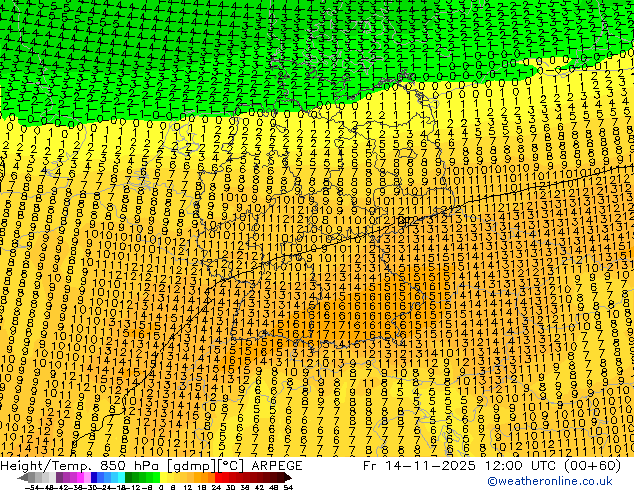Click the "ARPEGE" model label
This screenshot has height=490, width=634.
[277, 466]
